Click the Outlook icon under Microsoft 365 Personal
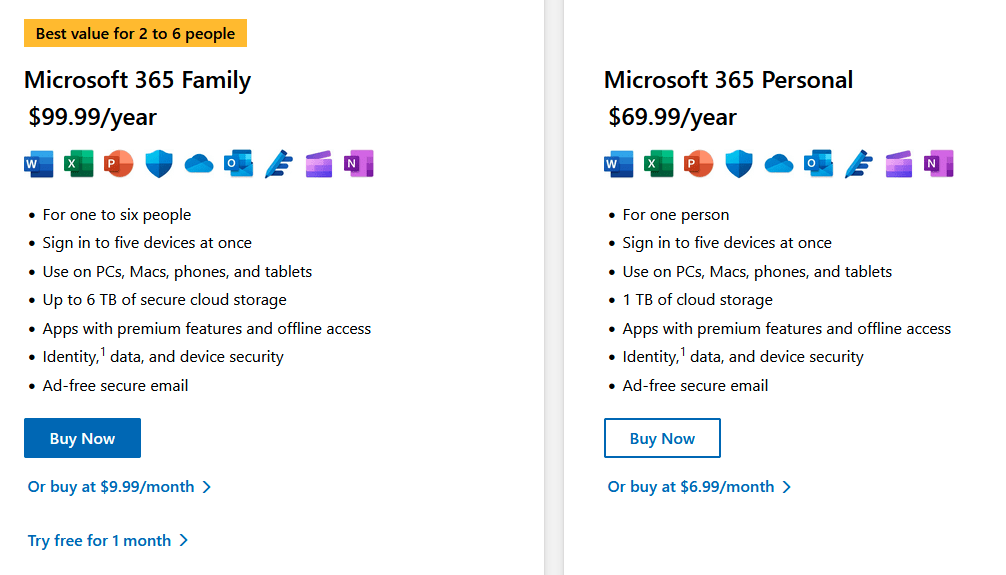This screenshot has width=1006, height=575. [819, 164]
